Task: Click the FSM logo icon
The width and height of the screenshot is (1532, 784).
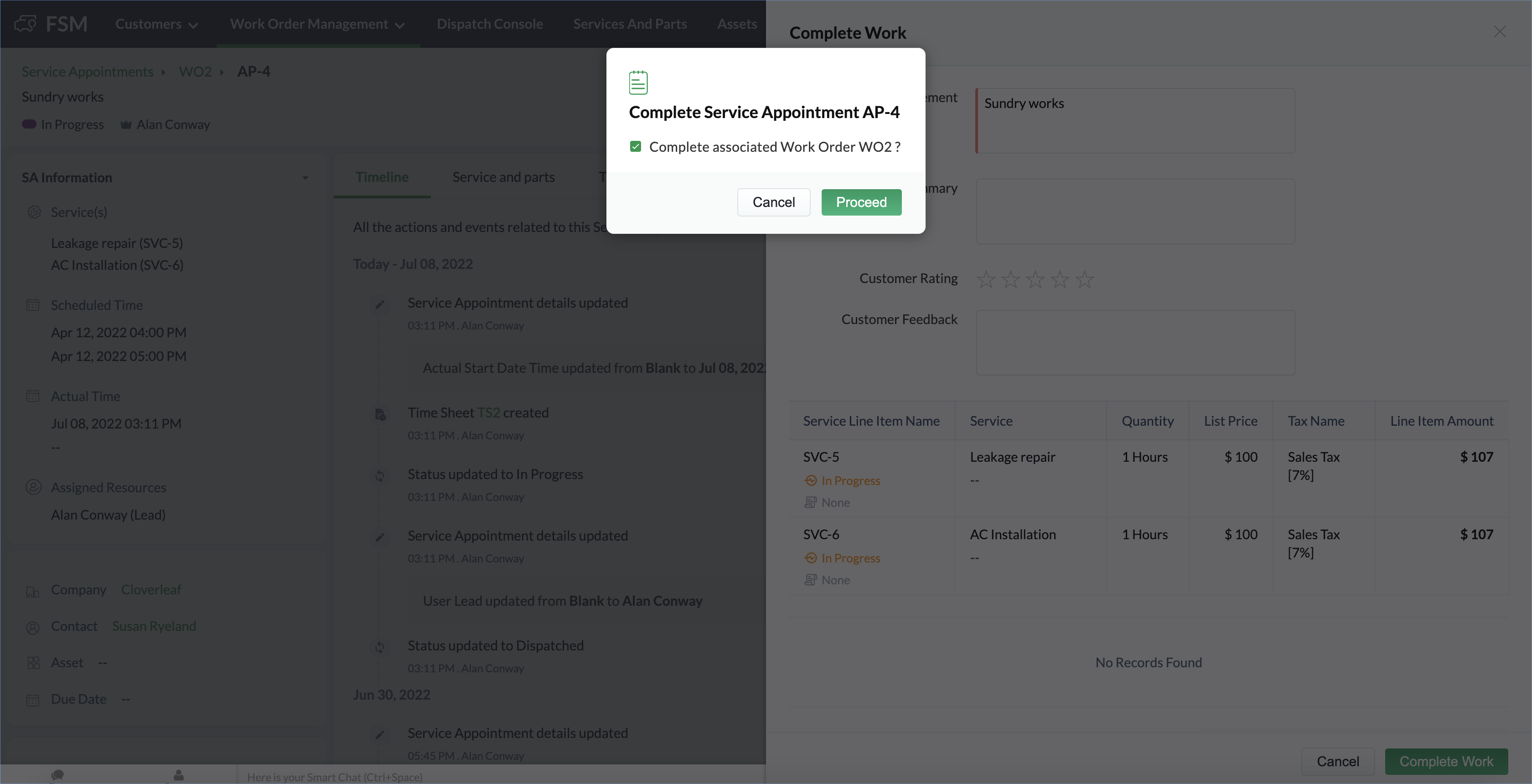Action: click(x=25, y=24)
